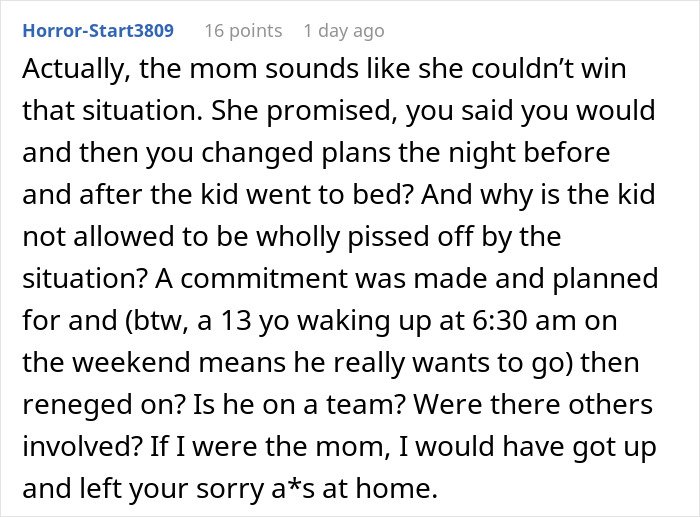The width and height of the screenshot is (700, 517).
Task: Open the Horror-Start3809 user profile
Action: [x=96, y=31]
